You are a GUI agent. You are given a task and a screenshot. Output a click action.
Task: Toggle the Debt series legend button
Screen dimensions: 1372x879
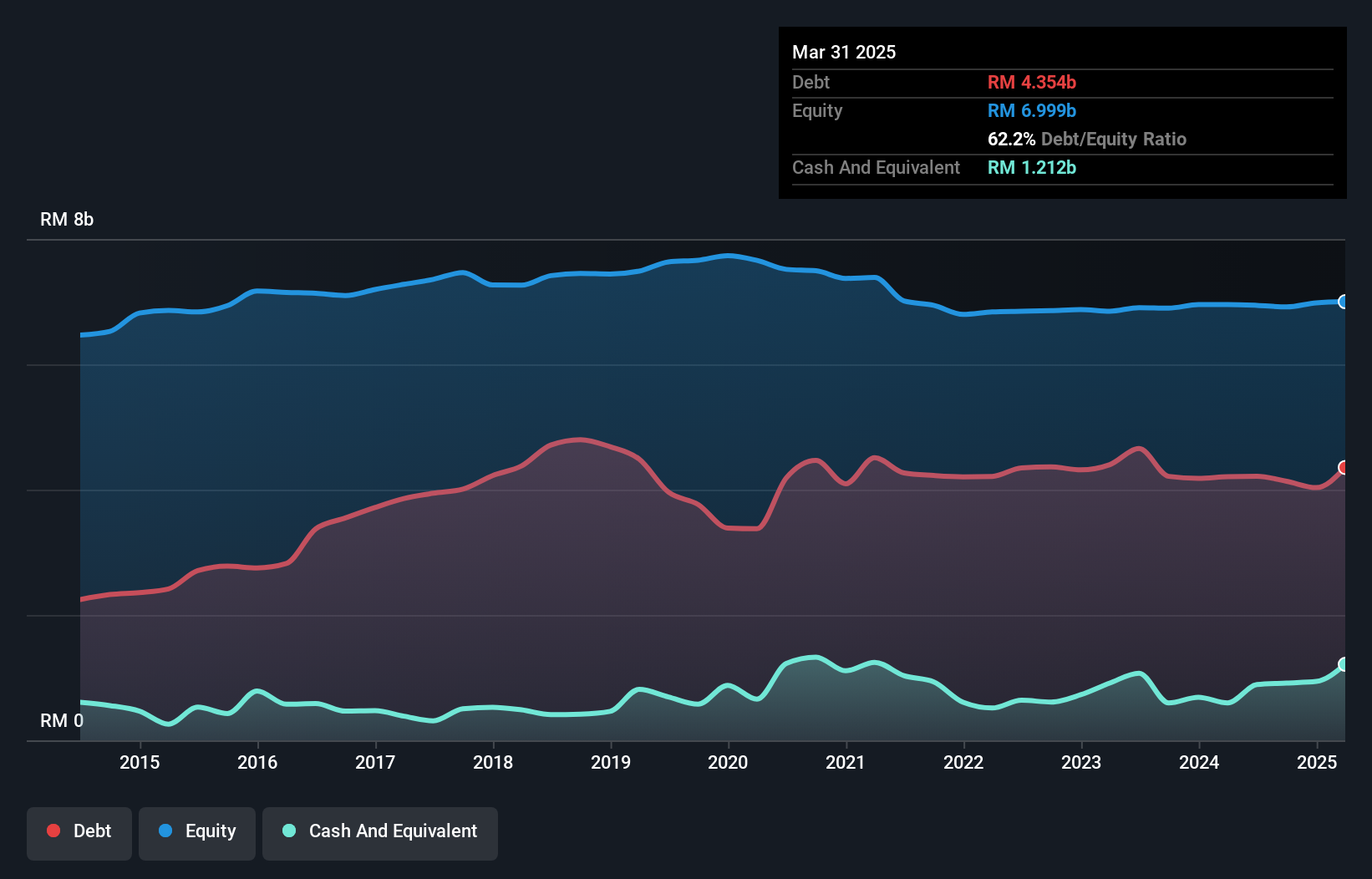[x=79, y=833]
